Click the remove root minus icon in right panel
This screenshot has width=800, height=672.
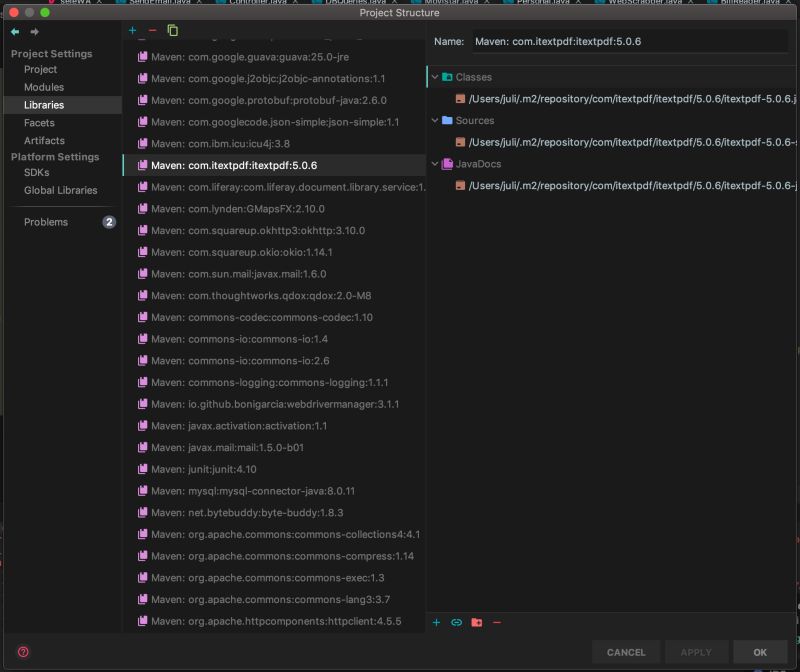(496, 623)
